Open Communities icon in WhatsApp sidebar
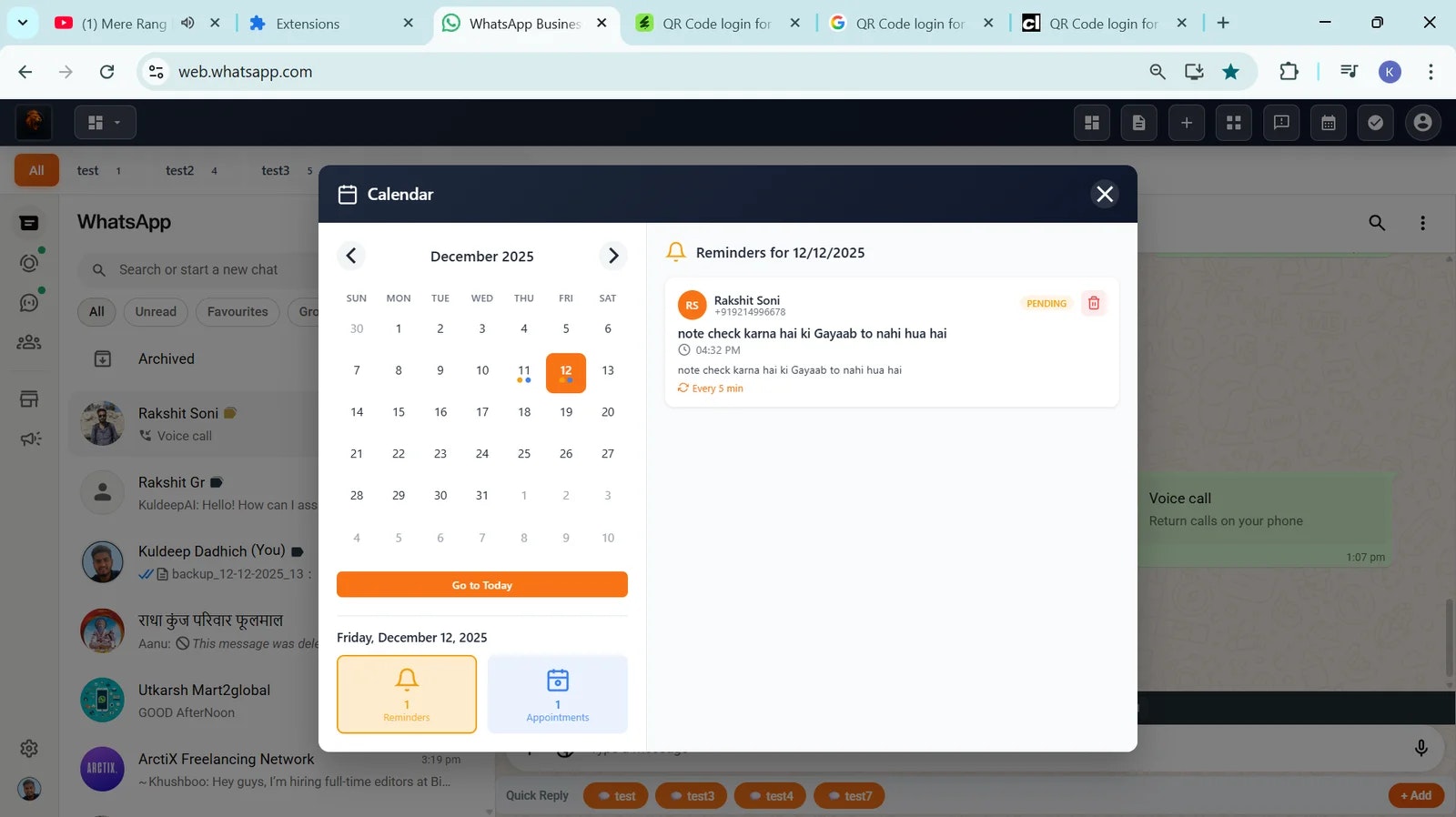Screen dimensions: 1456x817 pos(29,343)
